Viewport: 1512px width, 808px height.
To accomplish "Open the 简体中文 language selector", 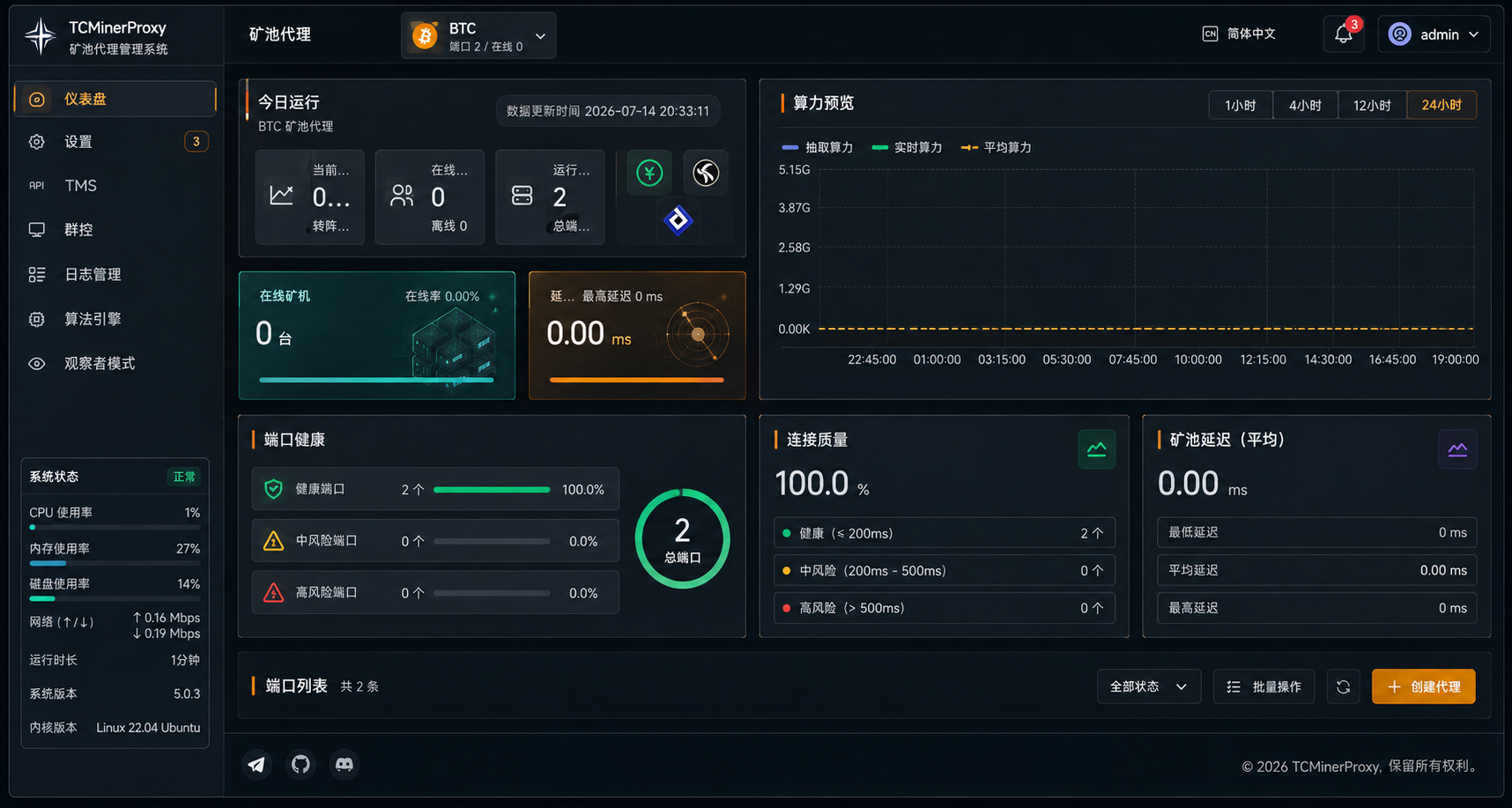I will (x=1239, y=33).
